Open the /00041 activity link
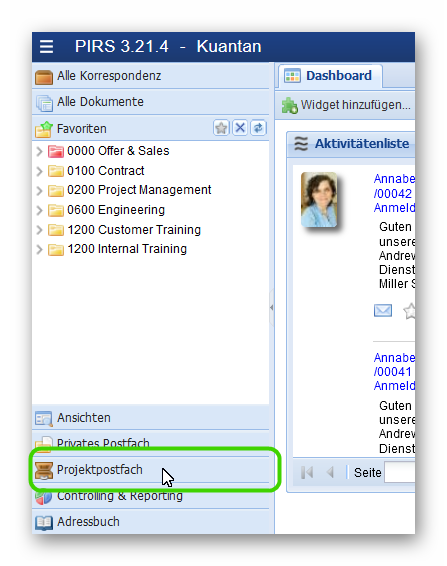The width and height of the screenshot is (447, 566). 393,372
